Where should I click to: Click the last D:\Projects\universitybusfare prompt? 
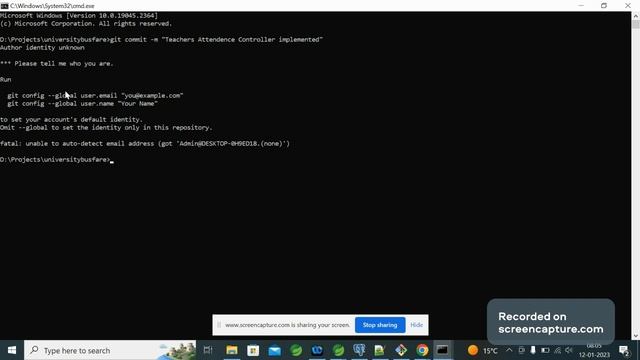[x=55, y=160]
